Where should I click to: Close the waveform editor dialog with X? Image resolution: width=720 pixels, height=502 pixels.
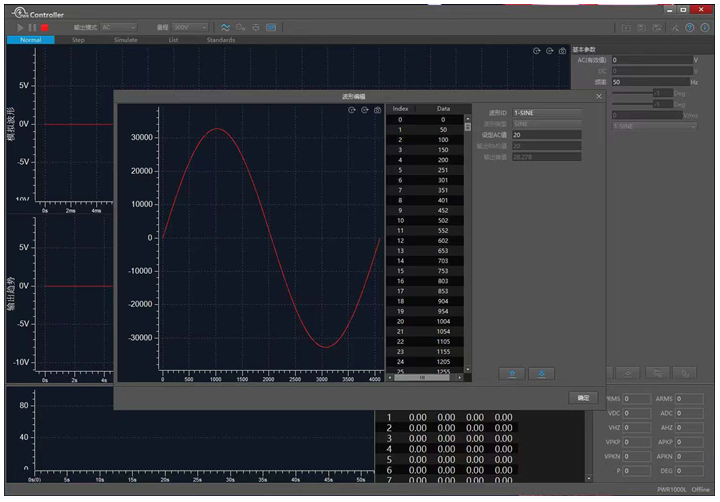coord(599,96)
